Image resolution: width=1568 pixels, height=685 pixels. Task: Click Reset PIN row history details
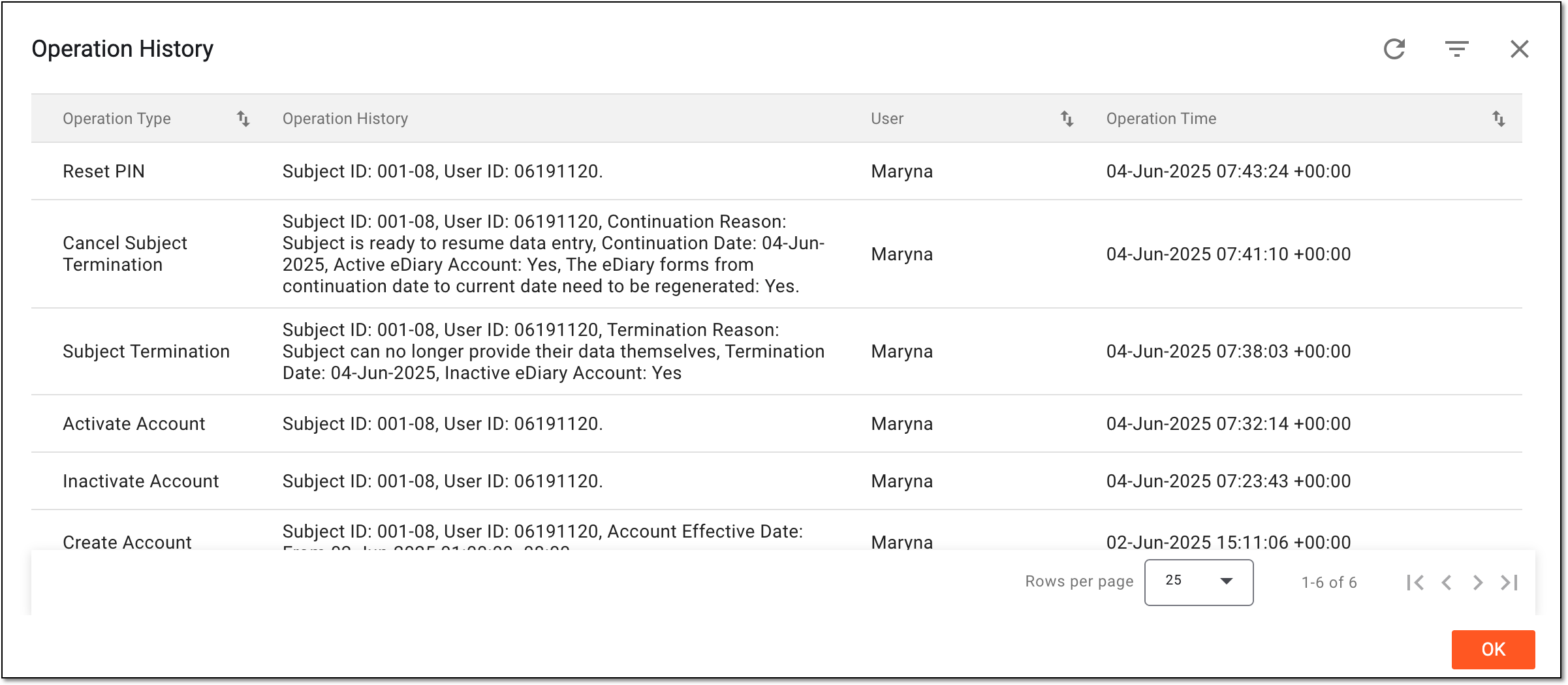point(443,172)
